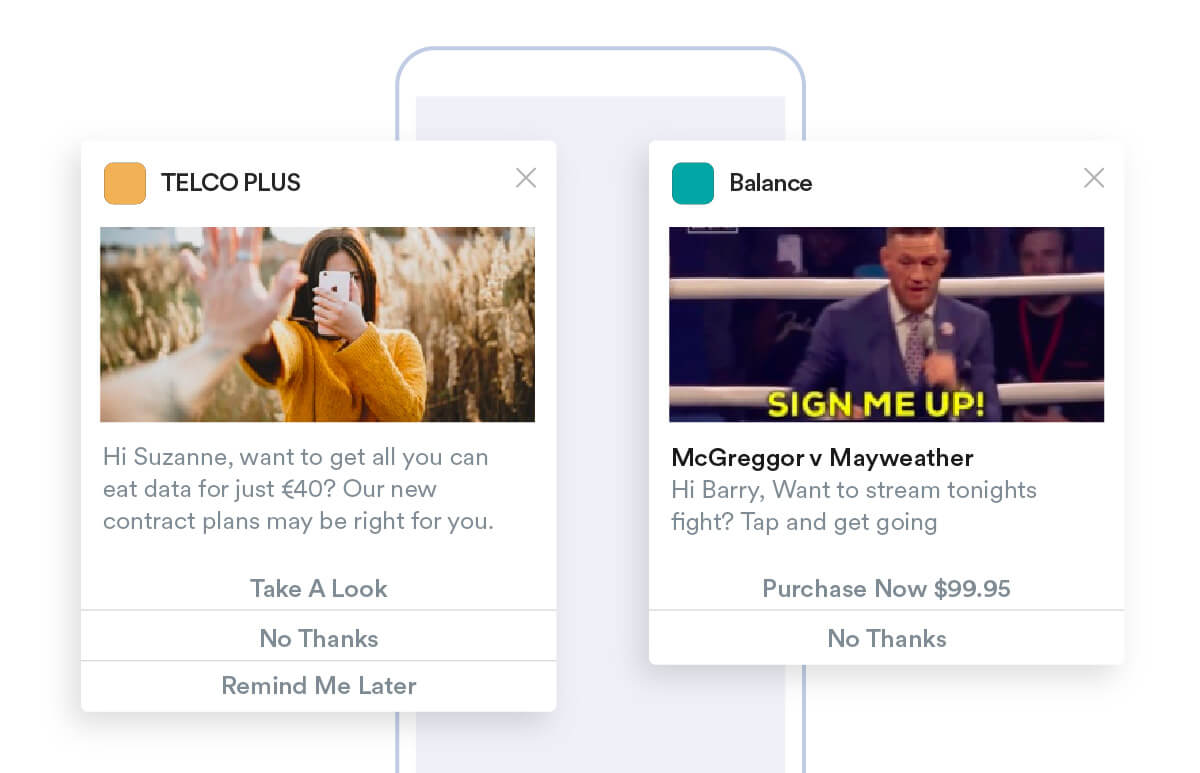The height and width of the screenshot is (773, 1200).
Task: Click the Hi Barry stream fight message
Action: coord(854,506)
